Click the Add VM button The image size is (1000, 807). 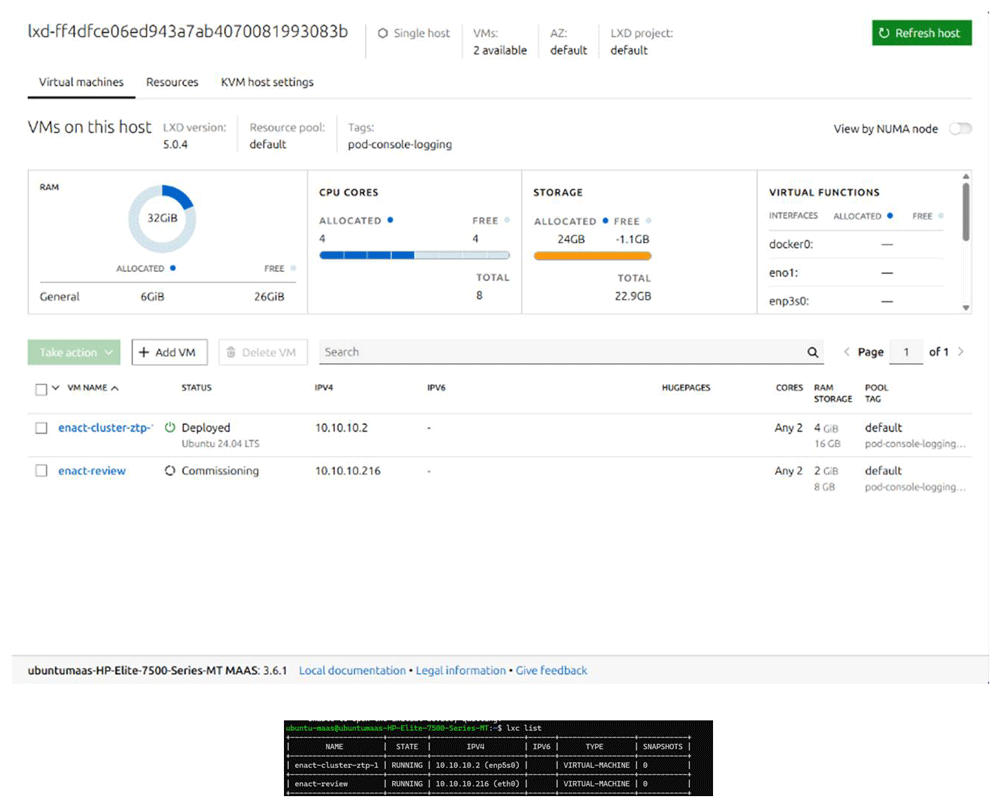point(170,352)
